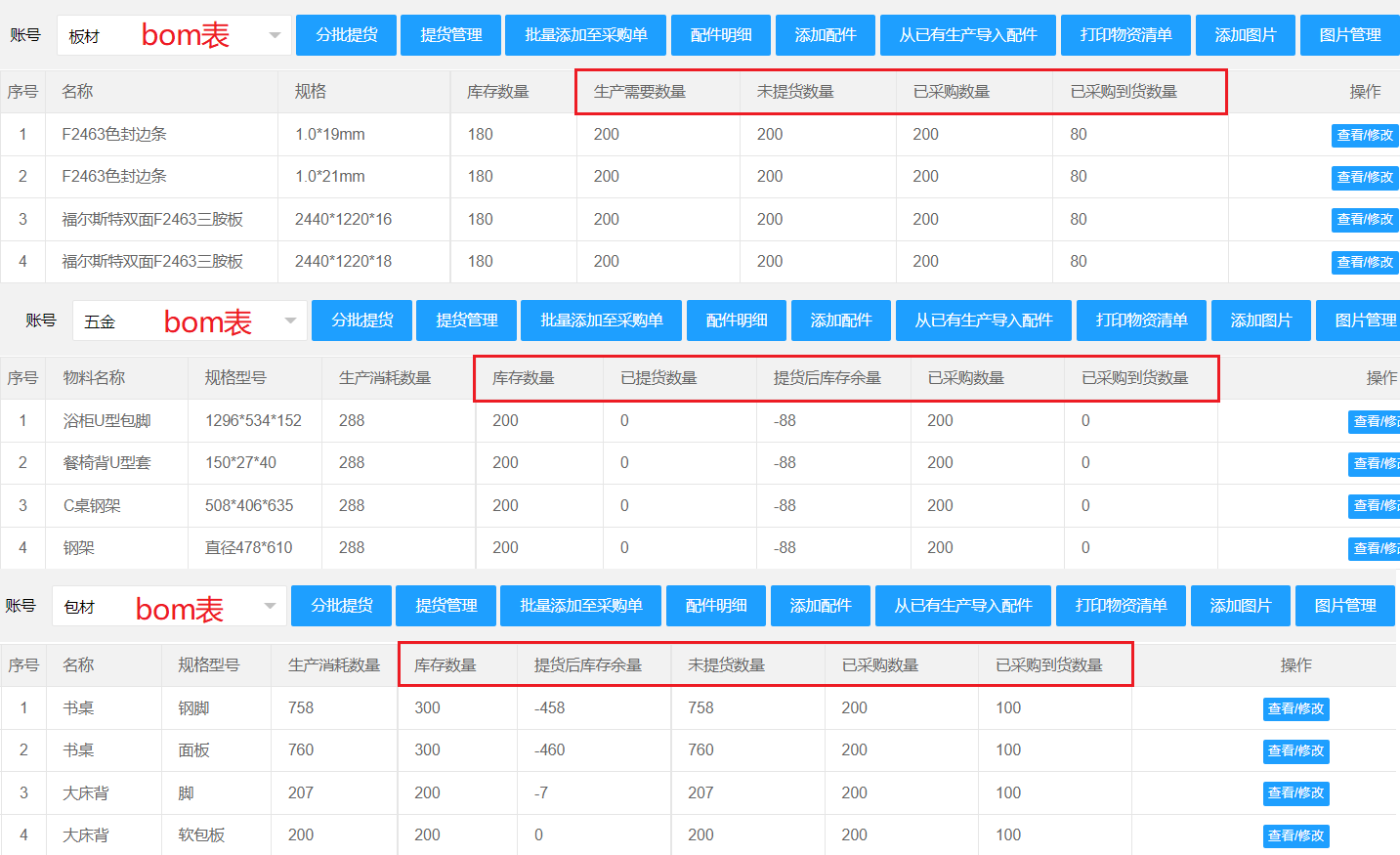Select the 1.0*21mm spec cell
The width and height of the screenshot is (1400, 855).
363,176
